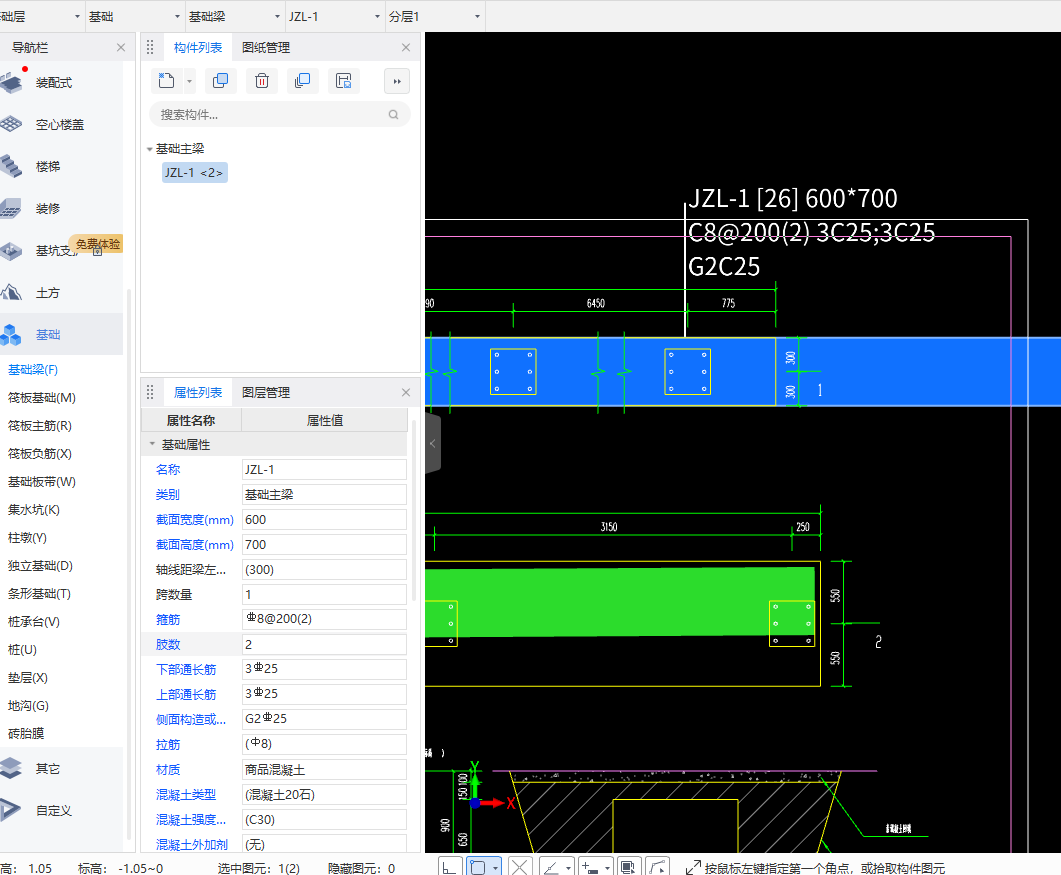Click the search magnifier icon in component search
Image resolution: width=1061 pixels, height=875 pixels.
393,115
